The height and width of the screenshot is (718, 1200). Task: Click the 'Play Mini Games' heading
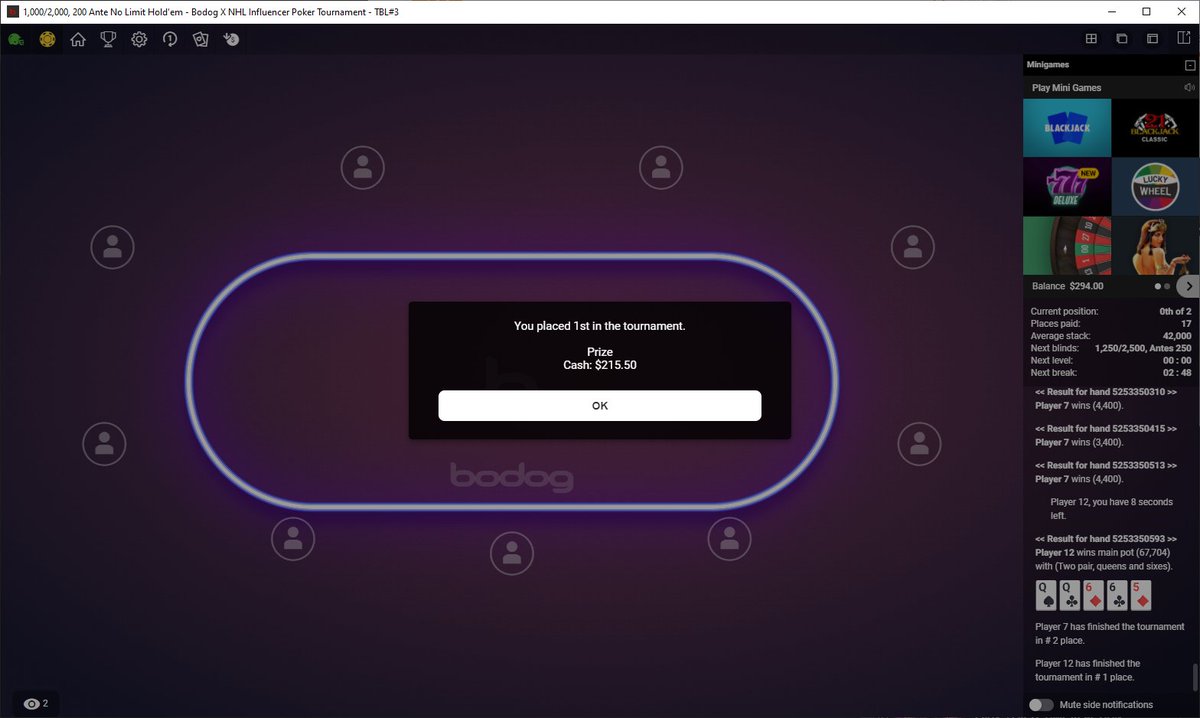(x=1066, y=88)
